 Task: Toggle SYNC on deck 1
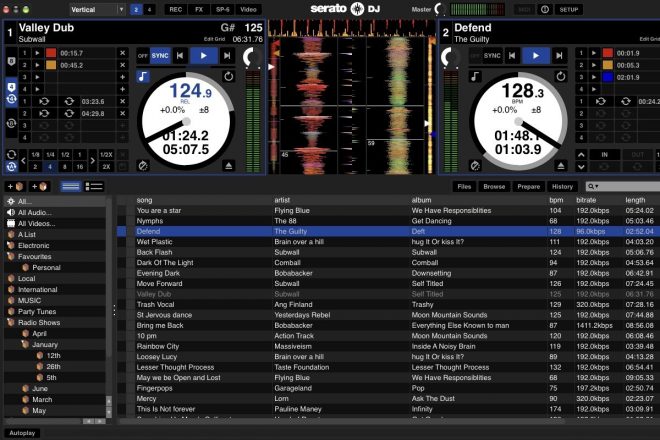pos(160,56)
